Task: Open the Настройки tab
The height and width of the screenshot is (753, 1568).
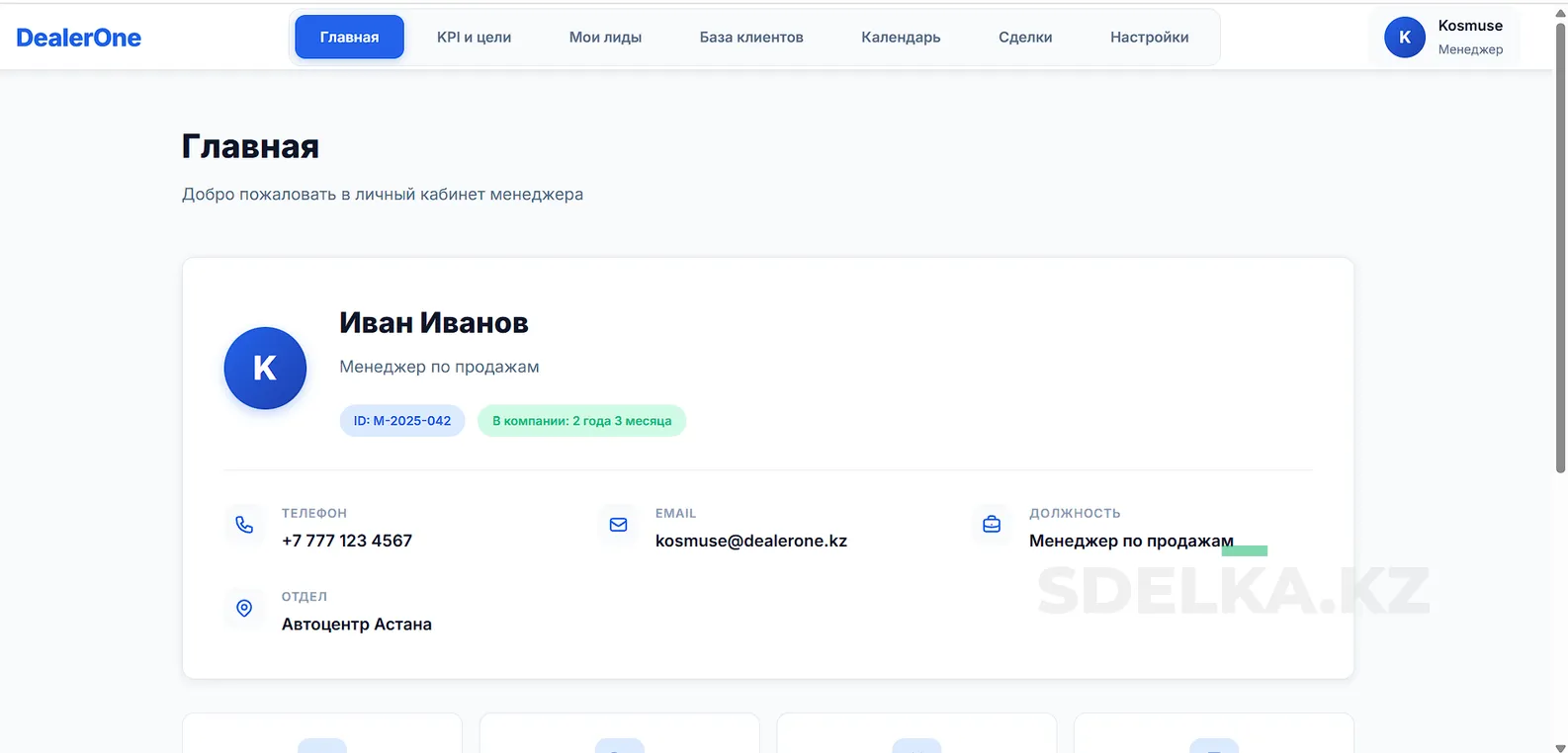Action: (x=1149, y=38)
